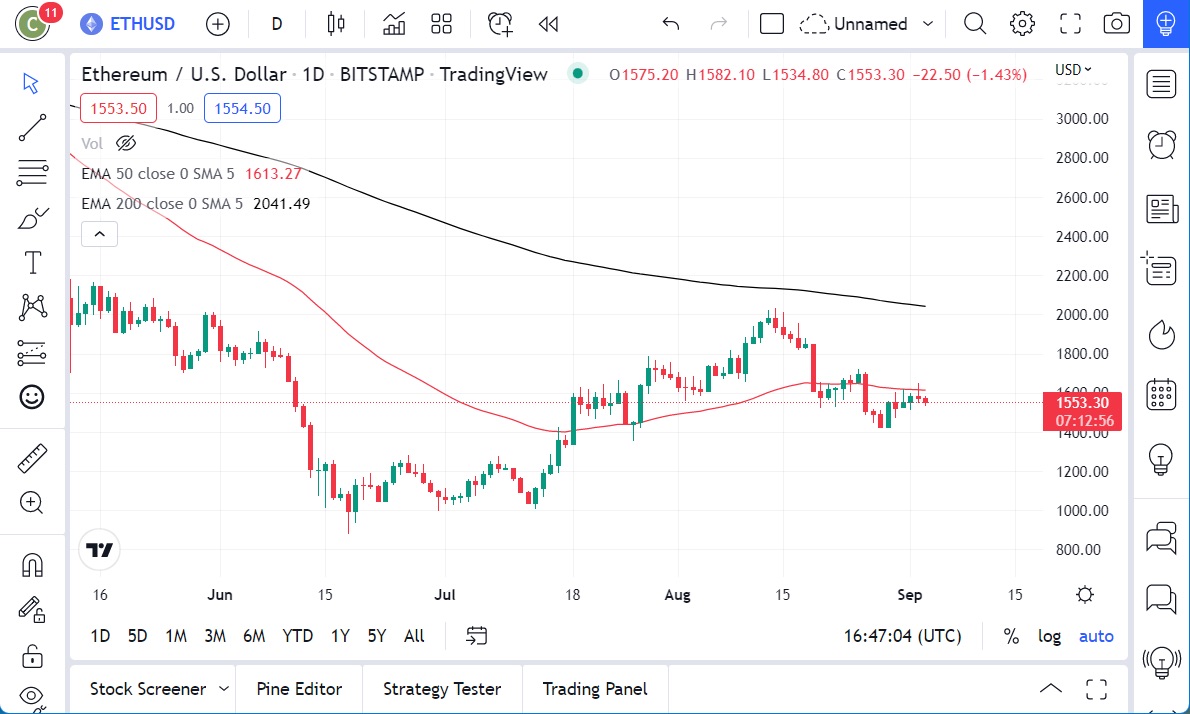Hide the Volume indicator

pyautogui.click(x=126, y=143)
